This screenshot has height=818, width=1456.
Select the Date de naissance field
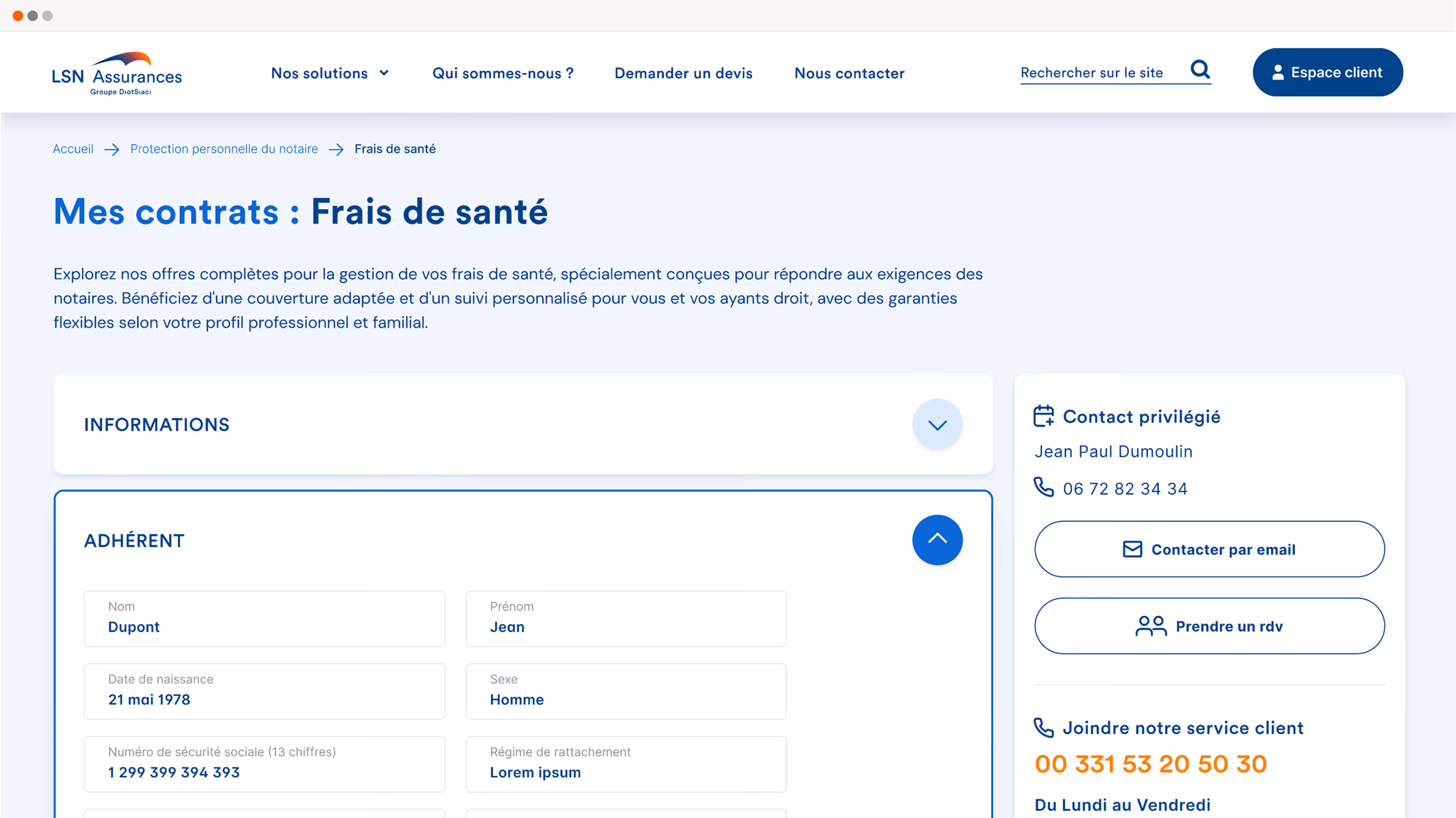click(x=265, y=692)
